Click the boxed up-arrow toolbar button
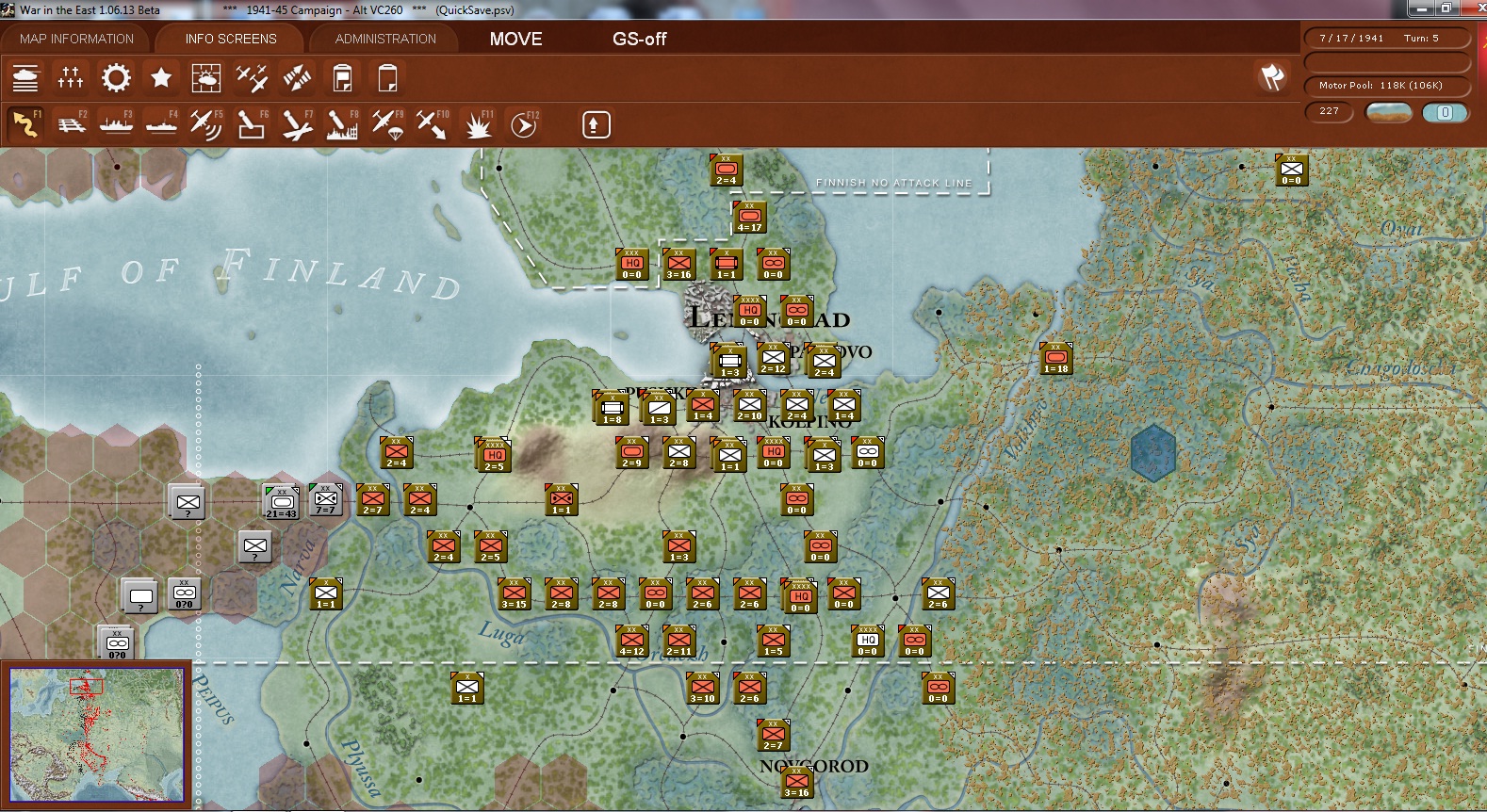 click(596, 124)
